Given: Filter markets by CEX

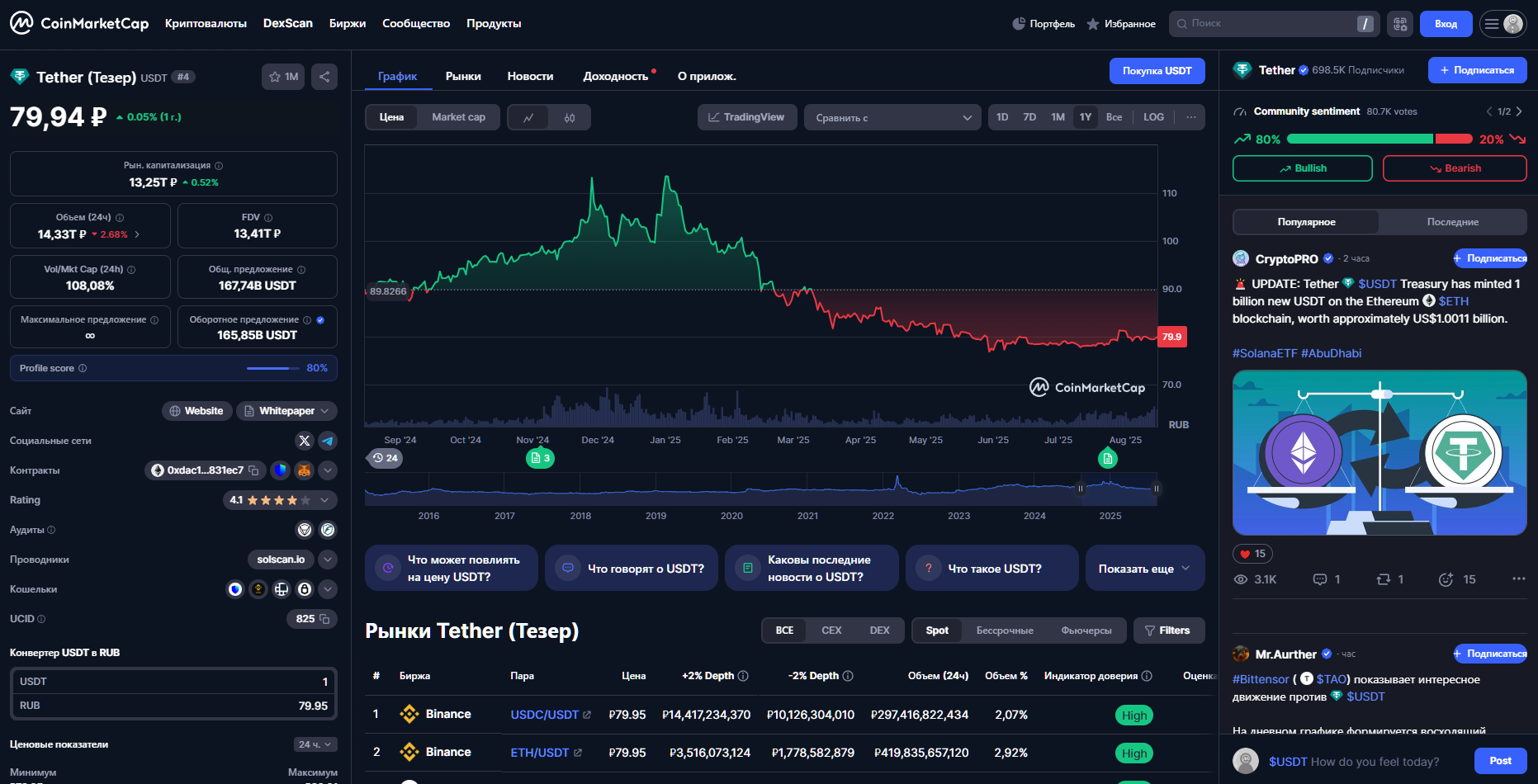Looking at the screenshot, I should coord(831,631).
